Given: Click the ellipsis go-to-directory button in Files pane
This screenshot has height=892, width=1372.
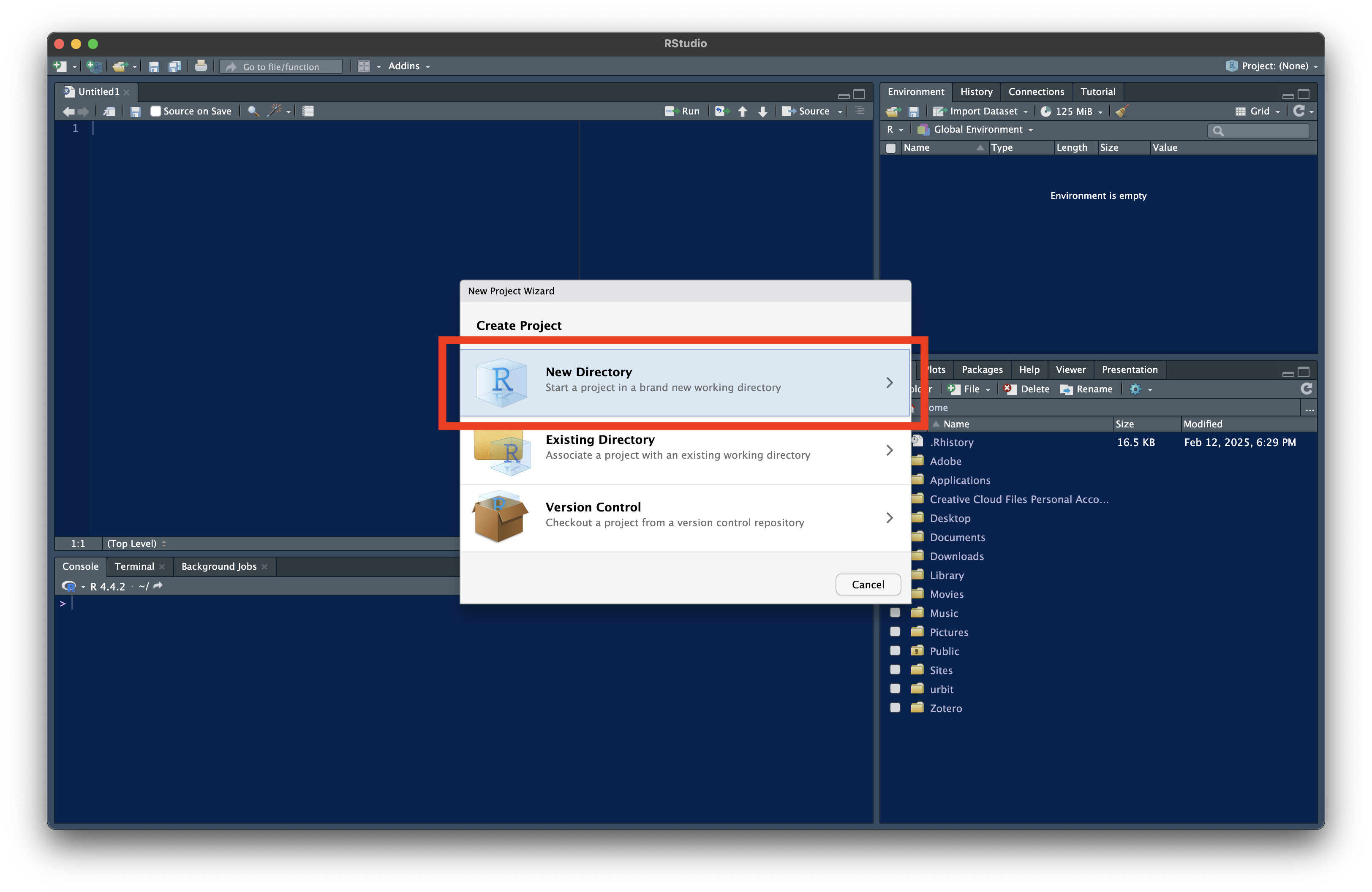Looking at the screenshot, I should coord(1309,408).
